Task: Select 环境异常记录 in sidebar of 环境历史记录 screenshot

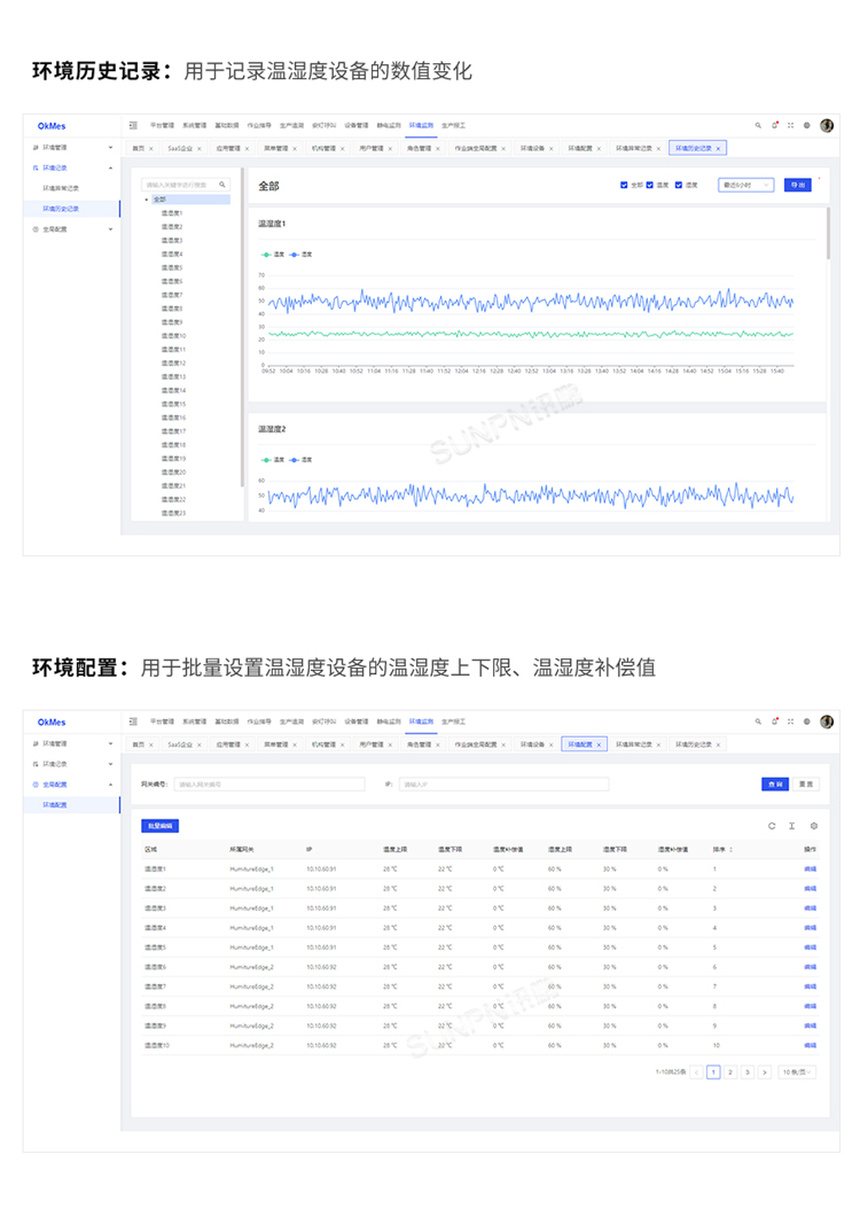Action: coord(61,188)
